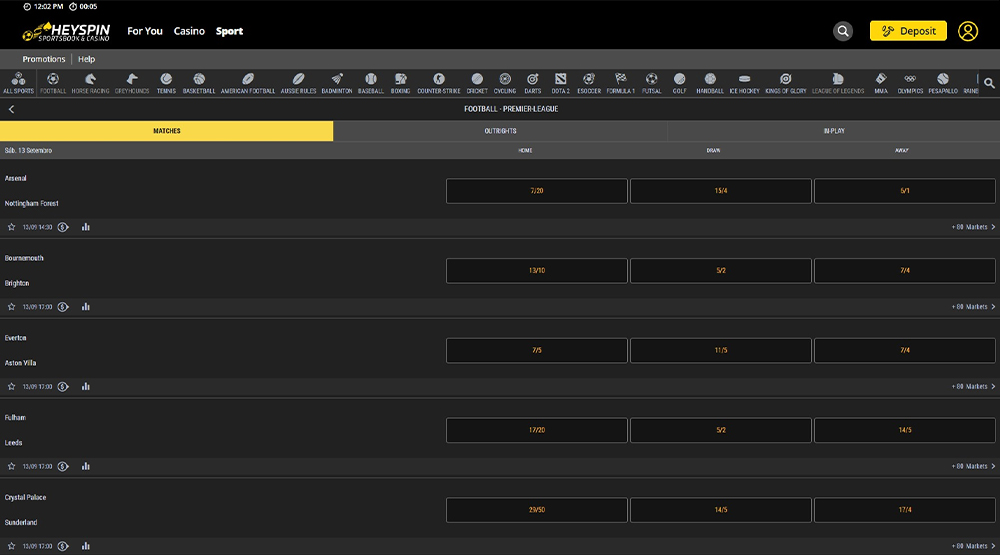Open the Ice Hockey category
1000x555 pixels.
tap(744, 83)
